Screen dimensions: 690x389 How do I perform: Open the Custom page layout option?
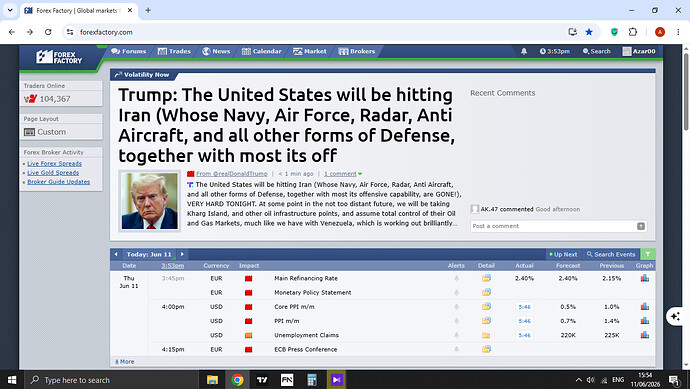45,132
